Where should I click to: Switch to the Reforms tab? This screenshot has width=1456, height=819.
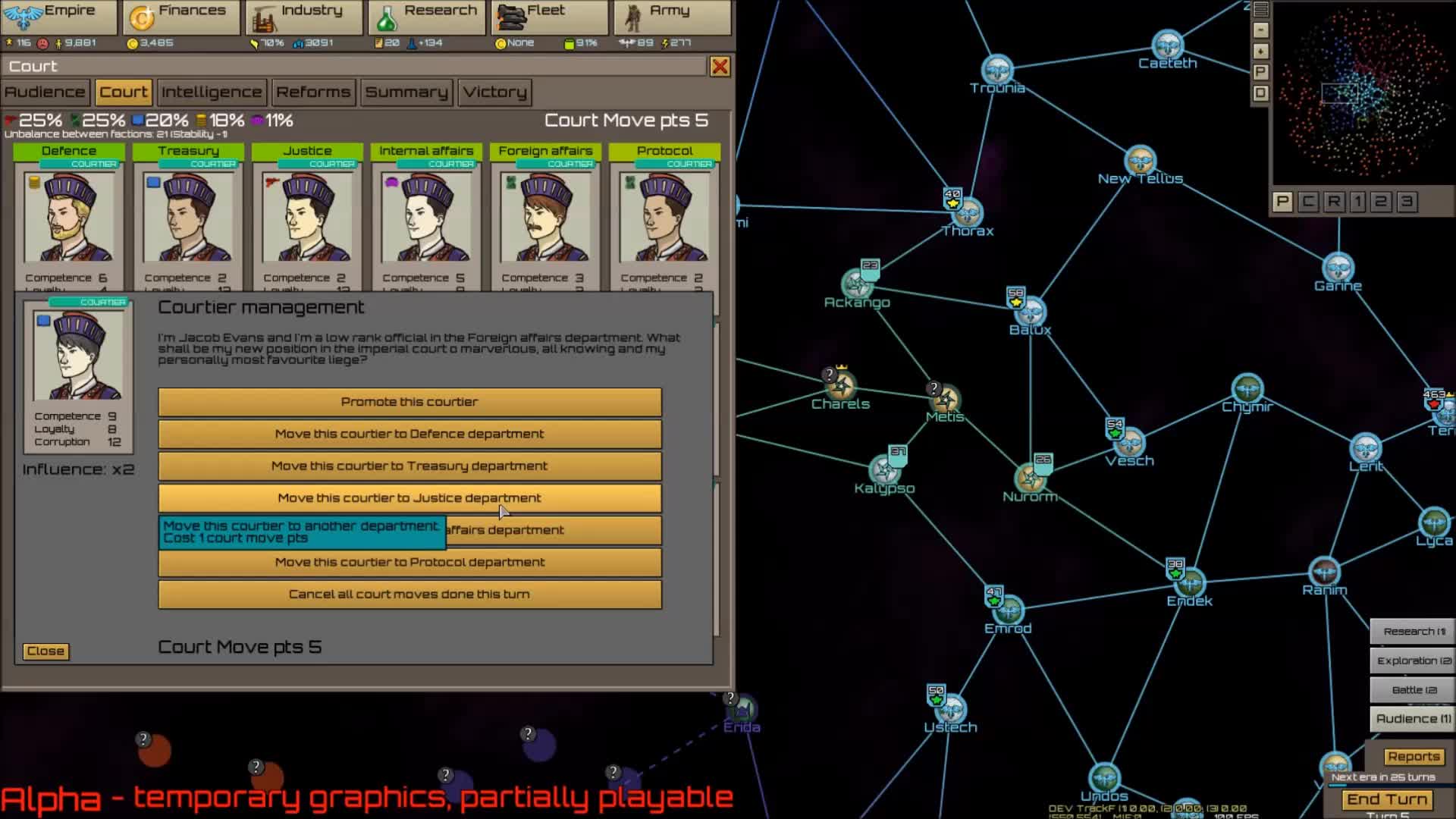click(313, 93)
